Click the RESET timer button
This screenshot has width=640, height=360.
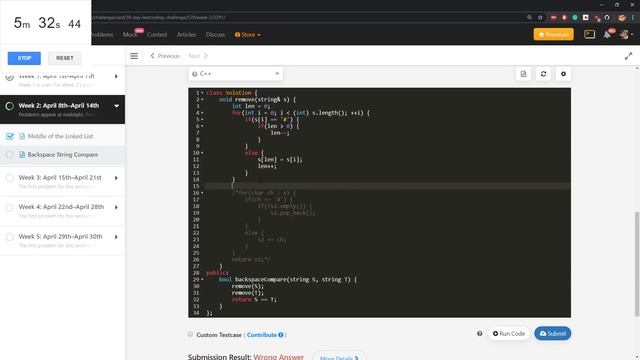[64, 58]
